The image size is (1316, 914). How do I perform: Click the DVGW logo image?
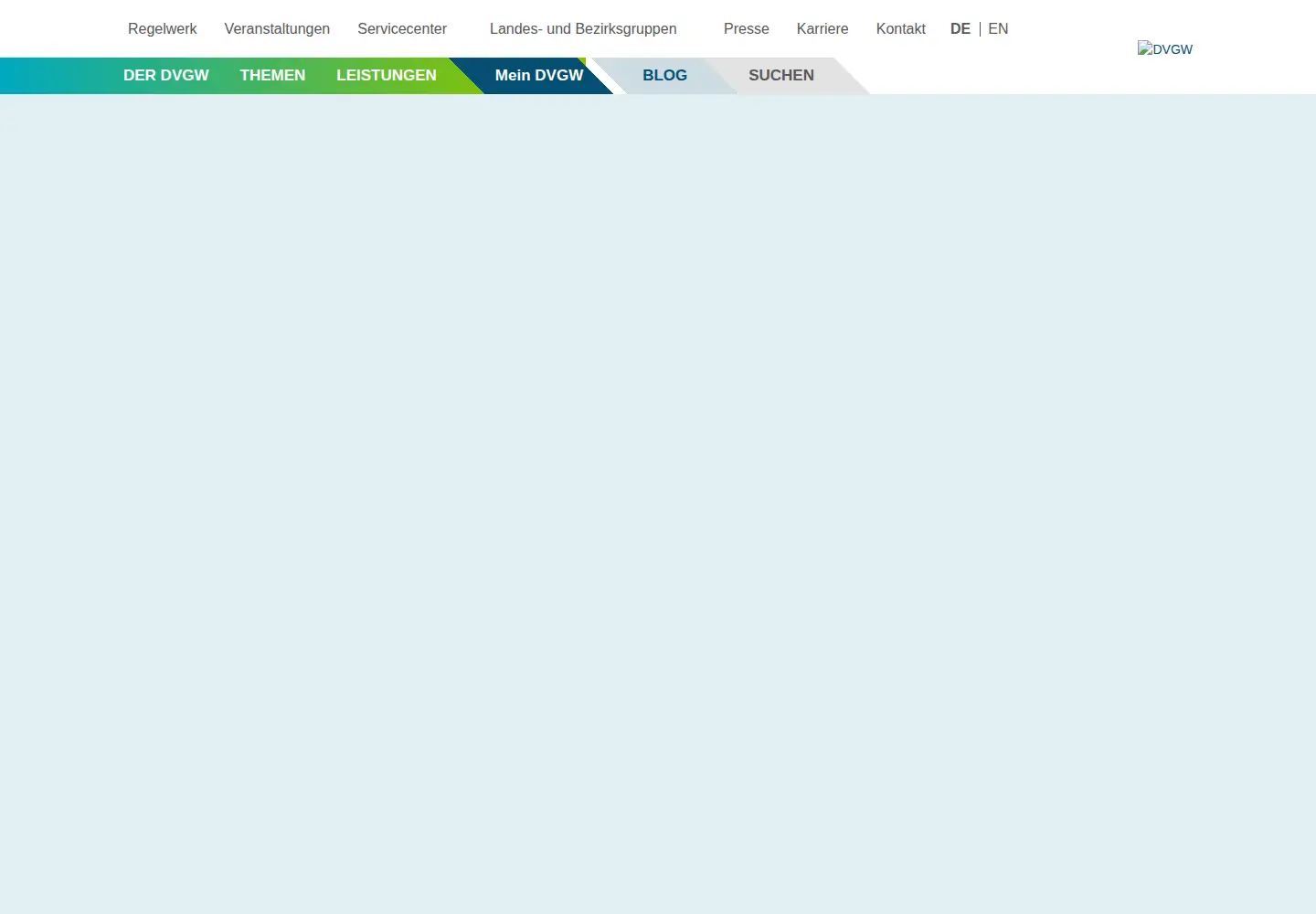pyautogui.click(x=1165, y=49)
